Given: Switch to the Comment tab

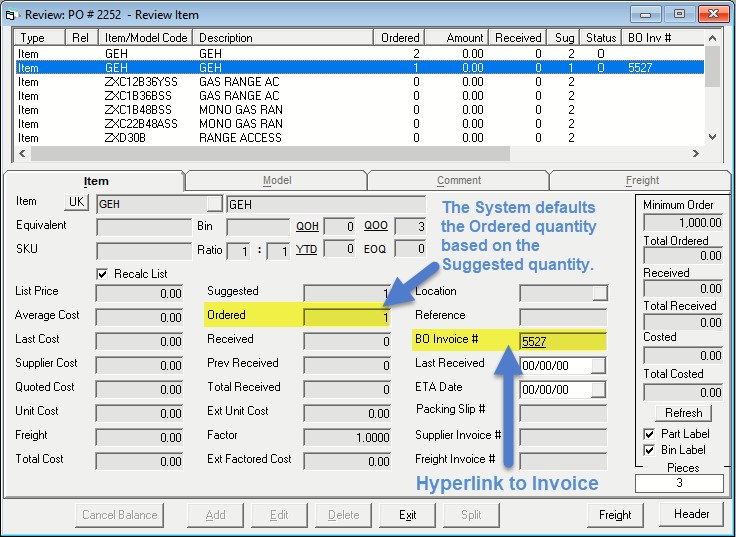Looking at the screenshot, I should tap(459, 181).
